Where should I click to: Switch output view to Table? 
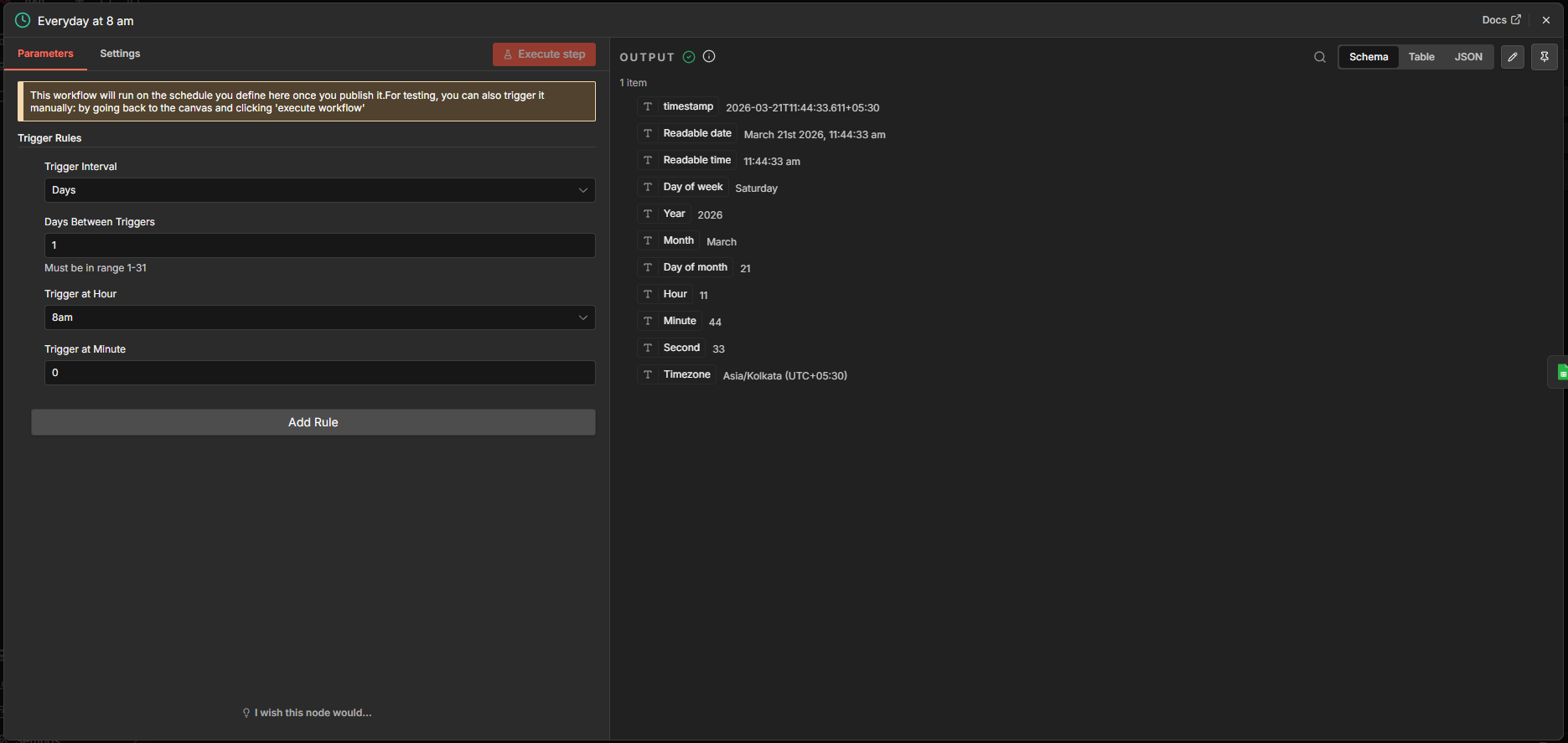1421,57
